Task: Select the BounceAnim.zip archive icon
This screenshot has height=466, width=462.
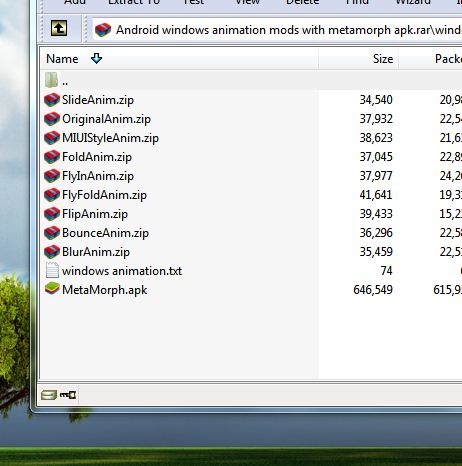Action: coord(52,233)
